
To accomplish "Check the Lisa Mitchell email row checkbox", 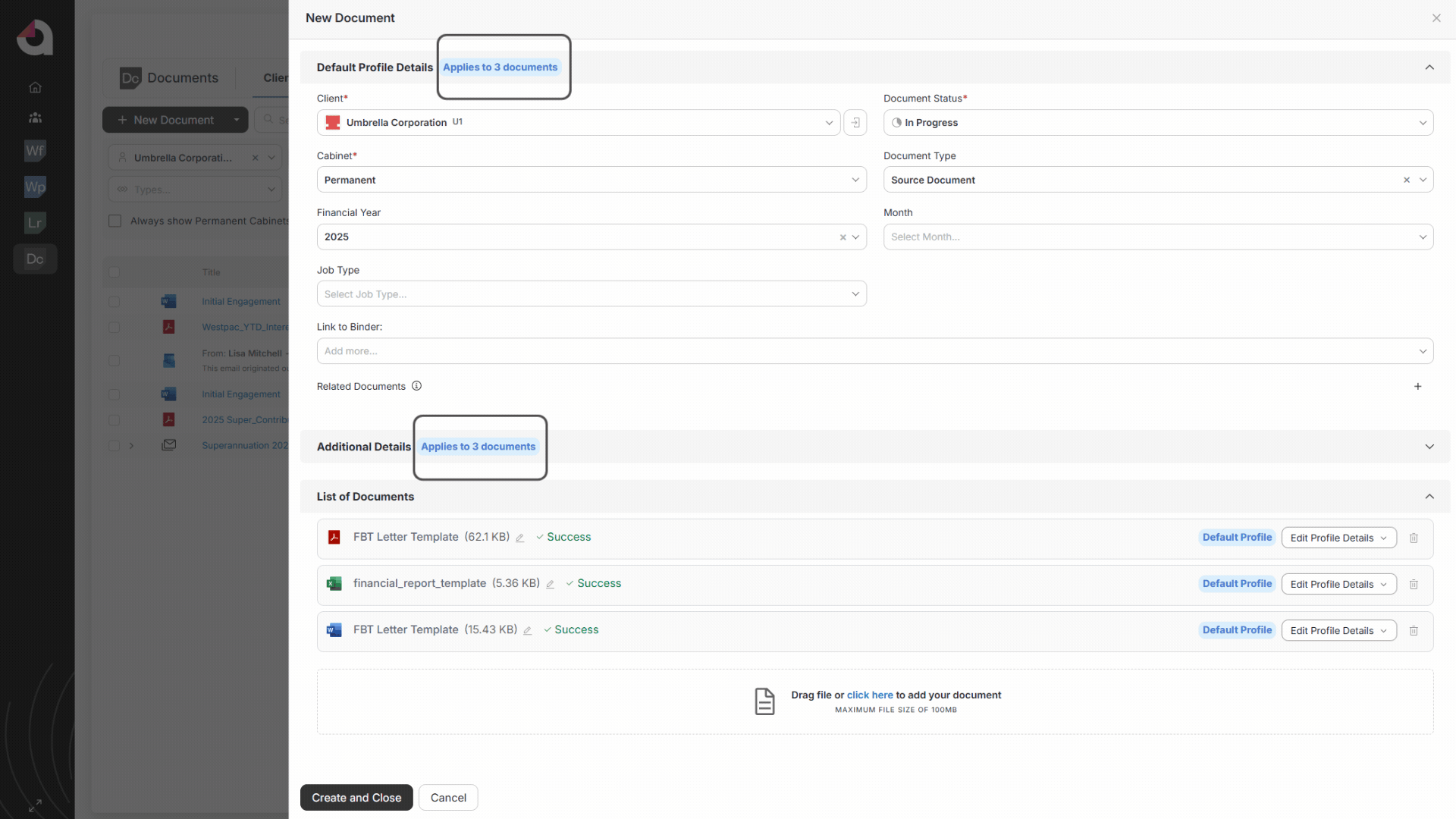I will coord(114,360).
